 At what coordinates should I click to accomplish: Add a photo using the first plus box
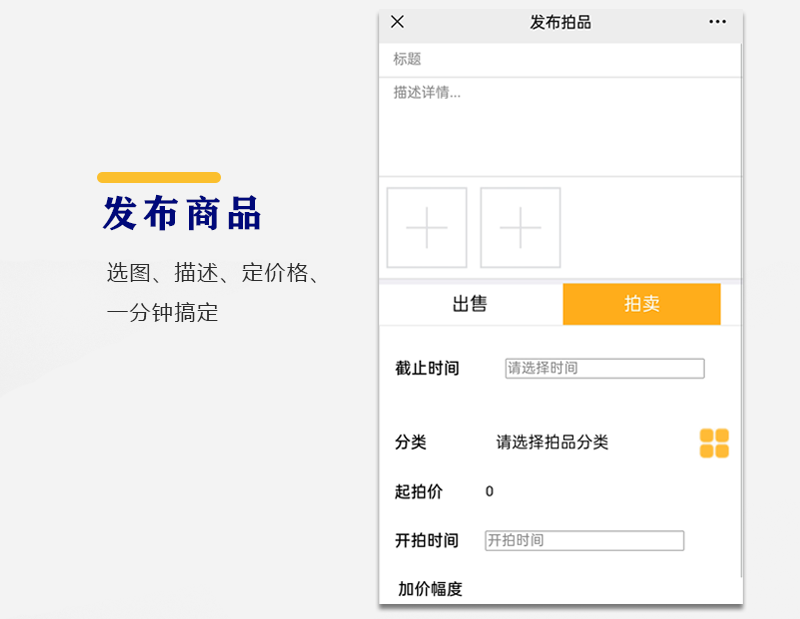click(427, 228)
